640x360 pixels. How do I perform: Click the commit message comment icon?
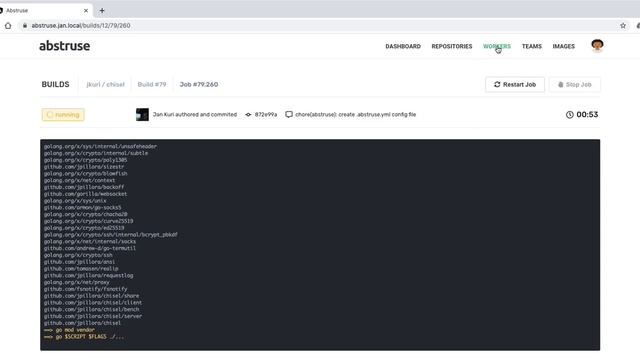(289, 115)
